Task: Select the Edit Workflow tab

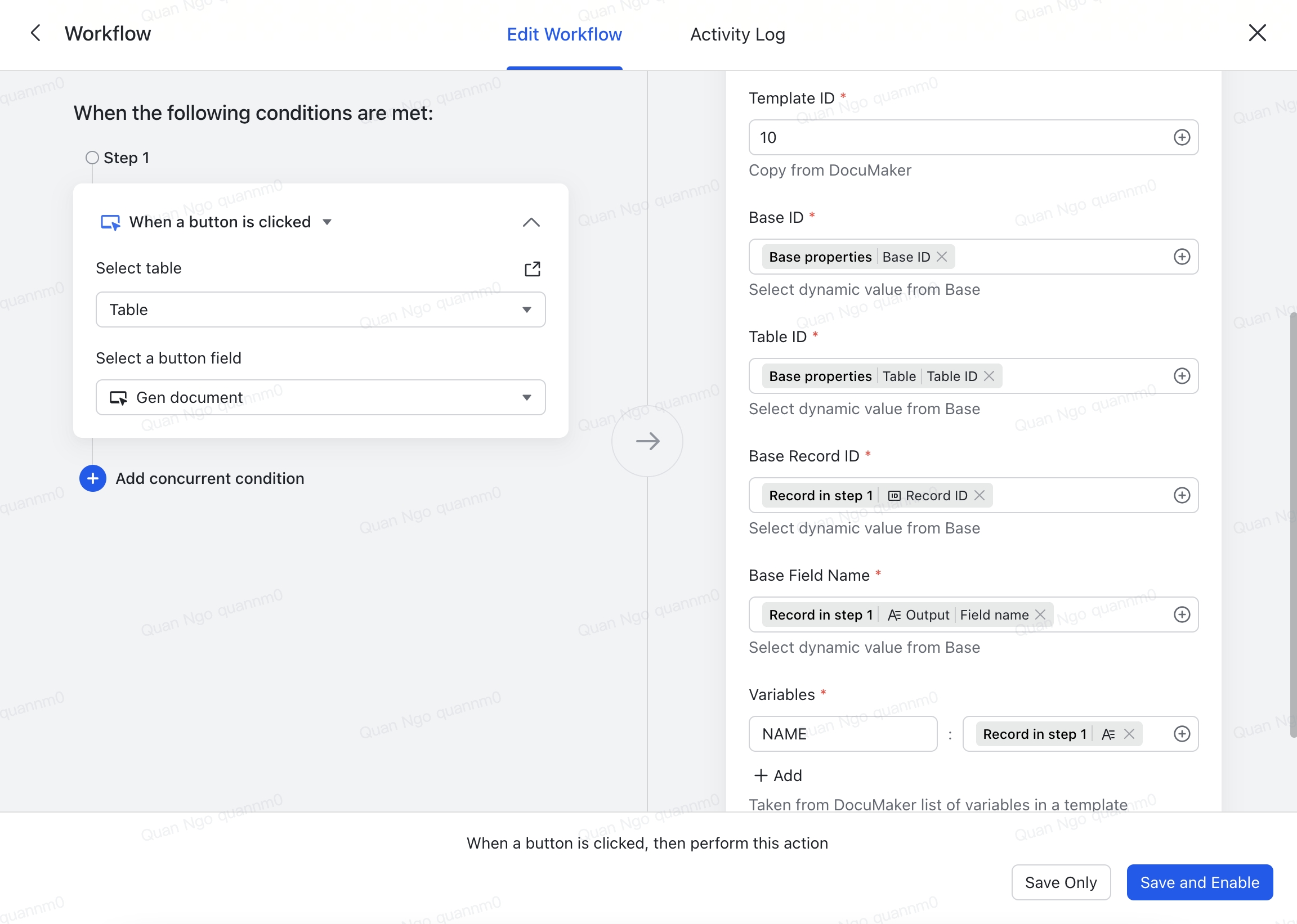Action: [564, 34]
